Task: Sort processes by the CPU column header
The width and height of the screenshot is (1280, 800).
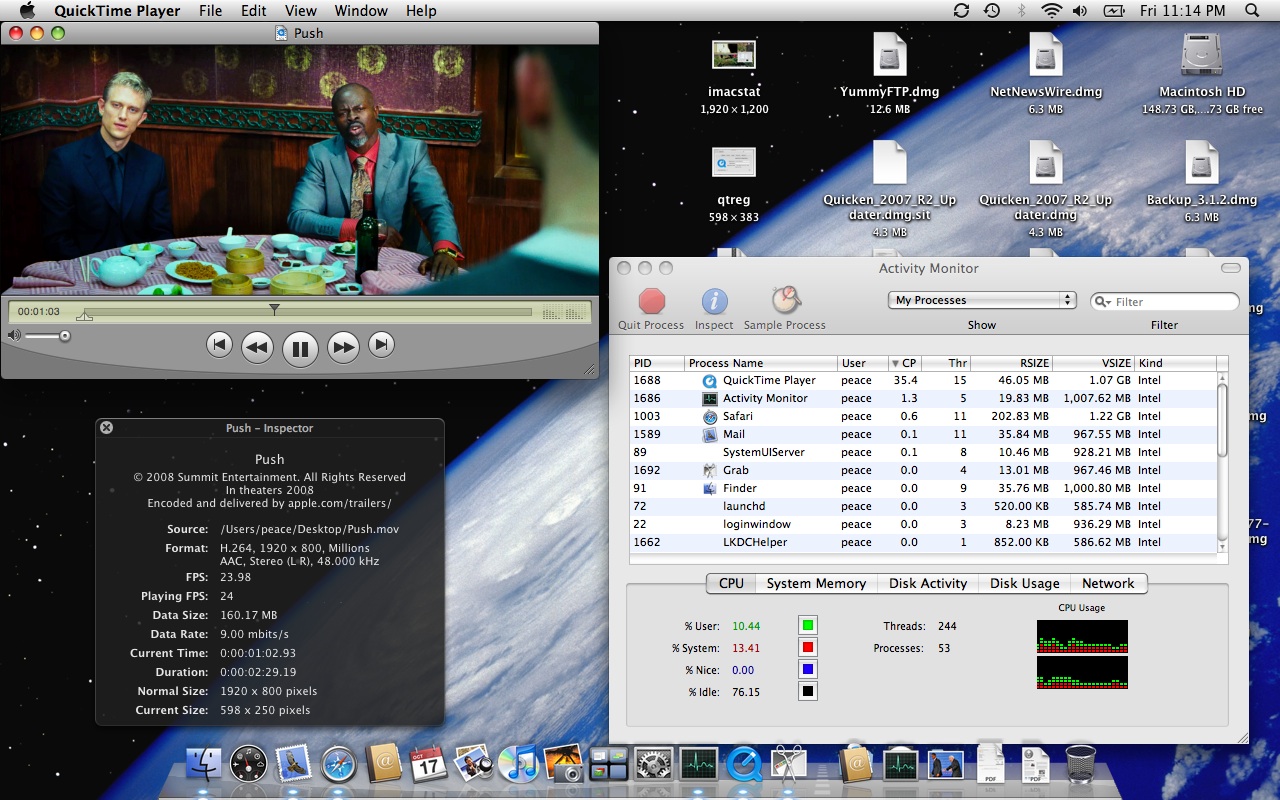Action: pyautogui.click(x=905, y=363)
